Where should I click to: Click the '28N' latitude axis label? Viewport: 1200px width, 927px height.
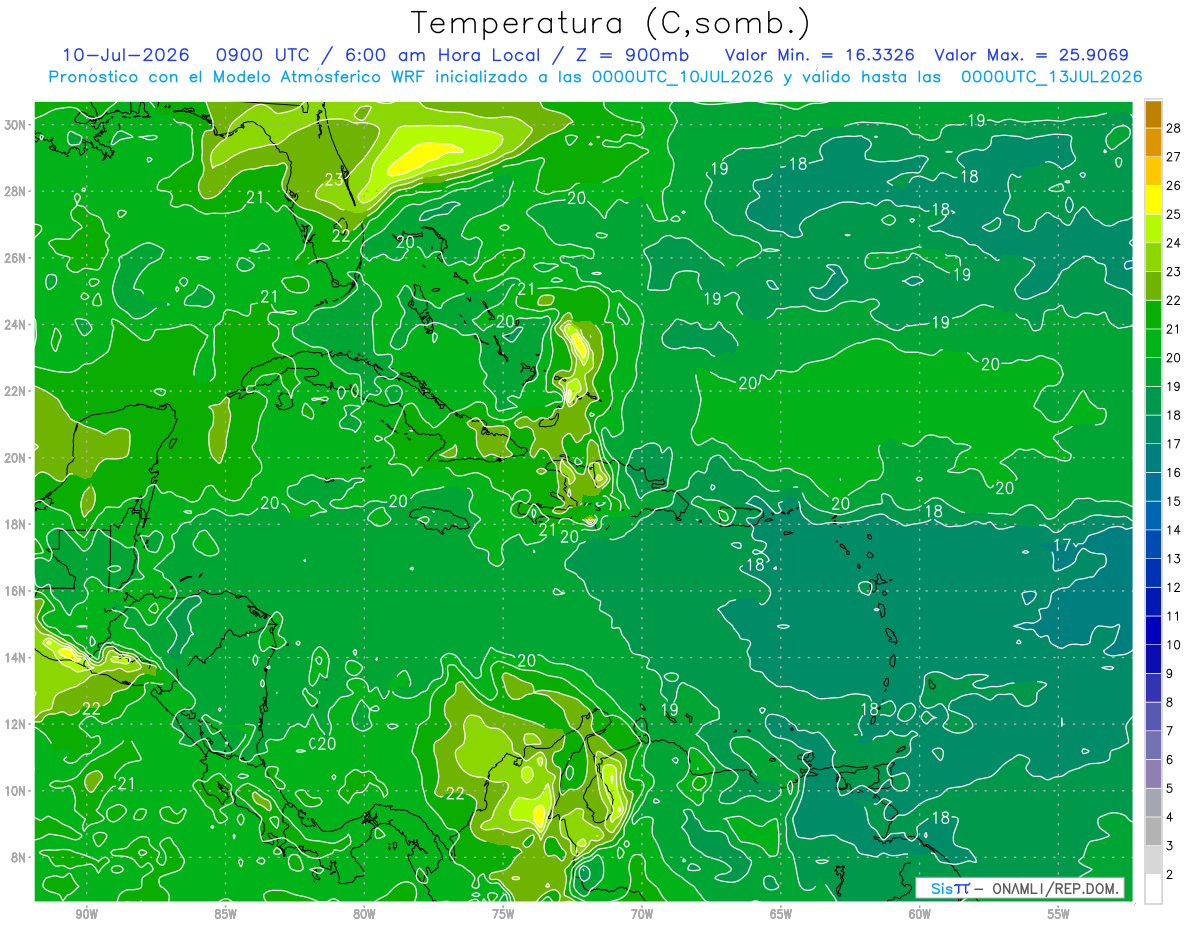coord(17,191)
